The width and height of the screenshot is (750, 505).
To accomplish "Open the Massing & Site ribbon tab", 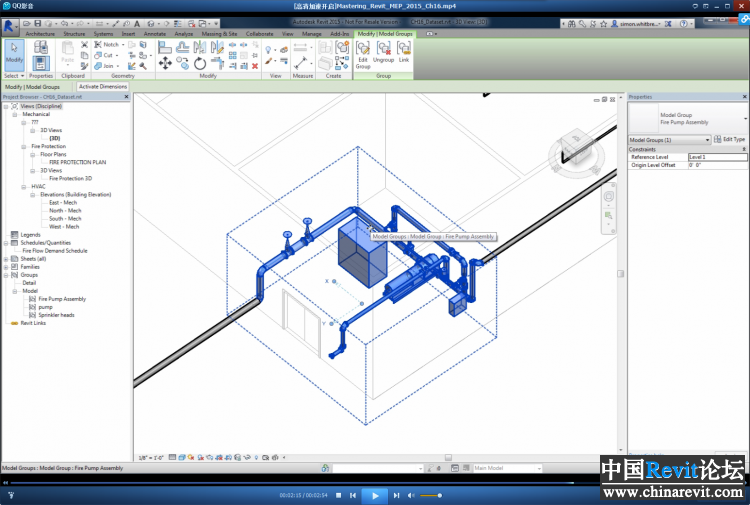I will (219, 34).
